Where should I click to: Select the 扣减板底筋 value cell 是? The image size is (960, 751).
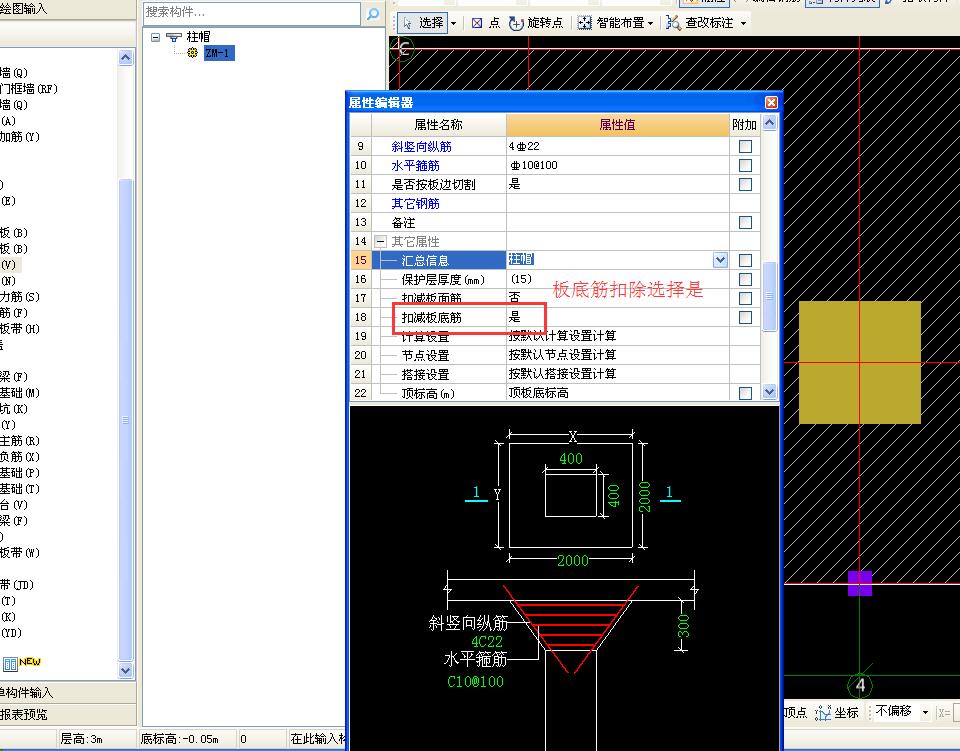pyautogui.click(x=618, y=317)
